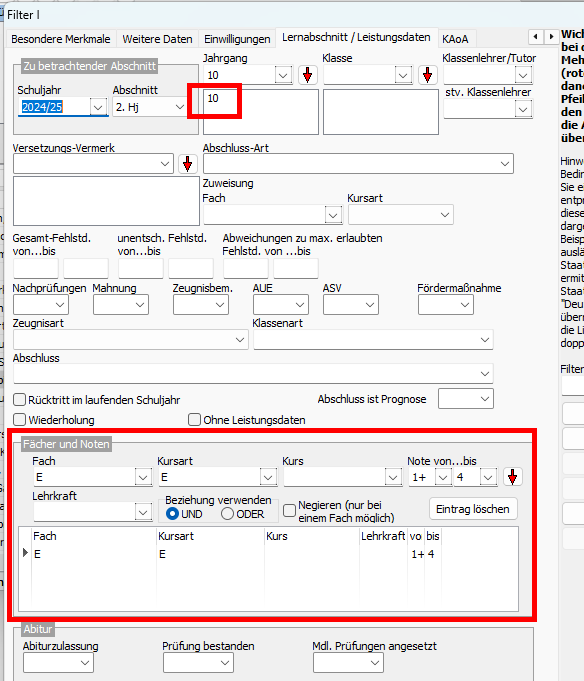The width and height of the screenshot is (584, 681).
Task: Click first Gesamt-Fehlstd. von field
Action: coord(36,268)
